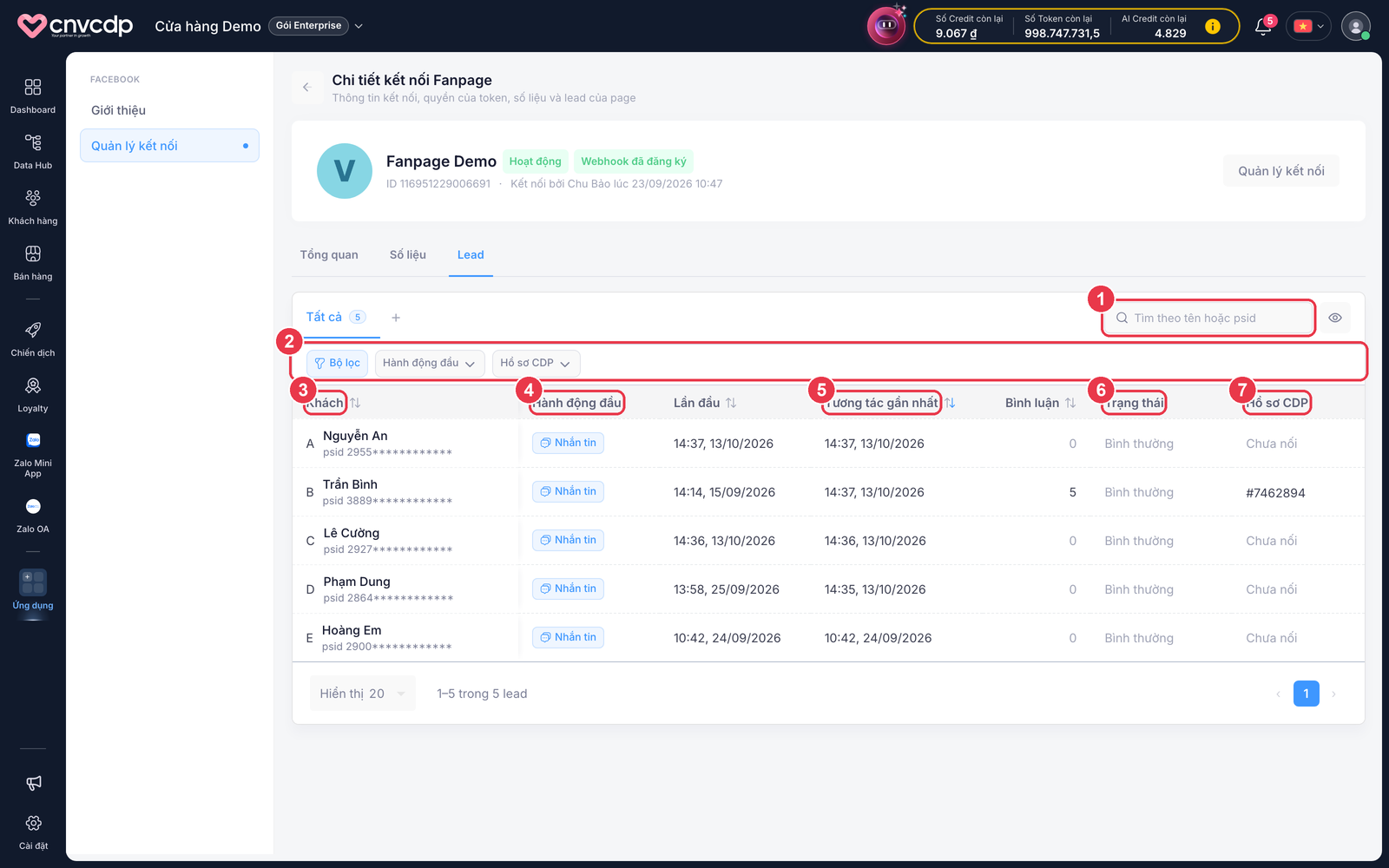Click the credit info icon
Image resolution: width=1389 pixels, height=868 pixels.
[1213, 26]
